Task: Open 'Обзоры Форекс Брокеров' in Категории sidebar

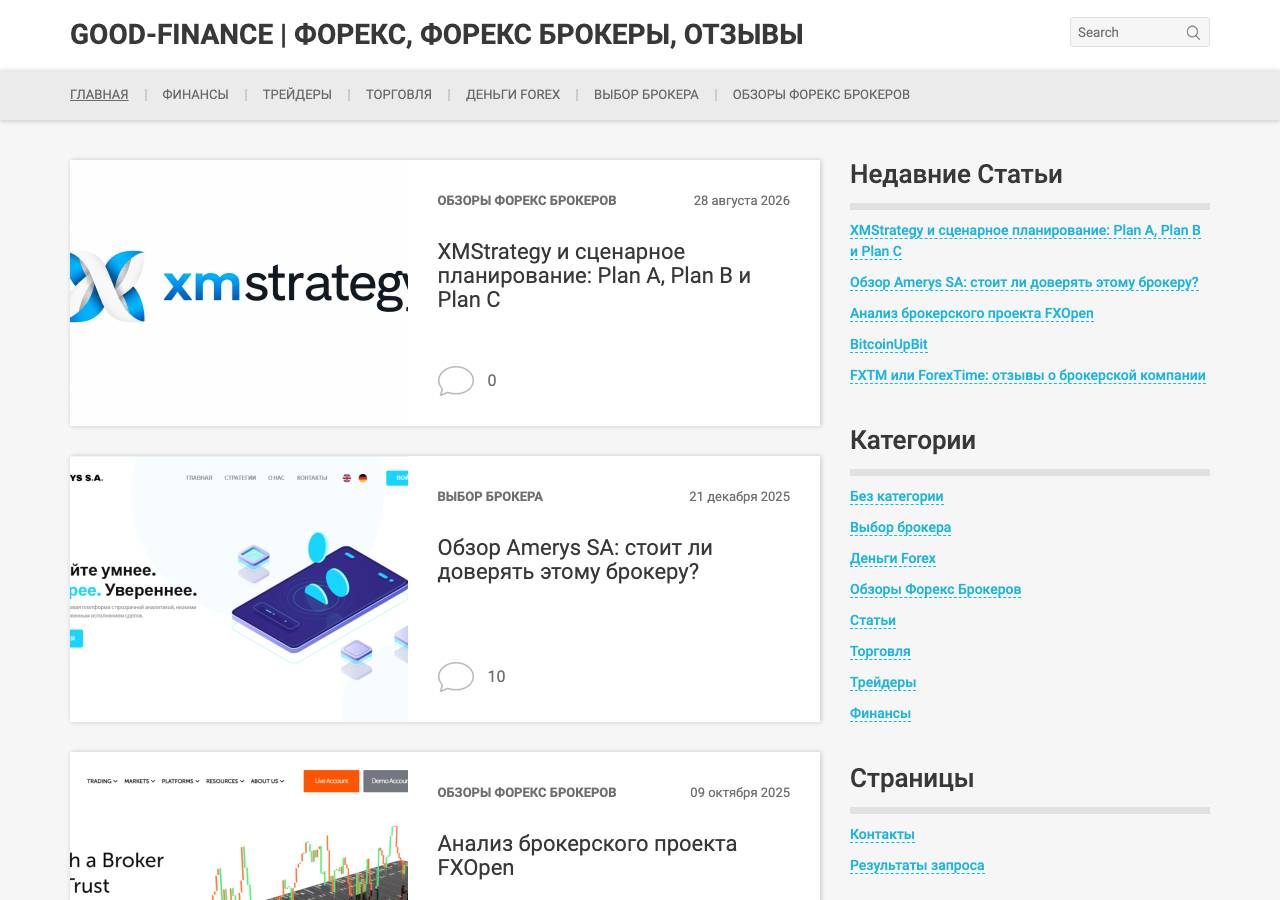Action: 936,589
